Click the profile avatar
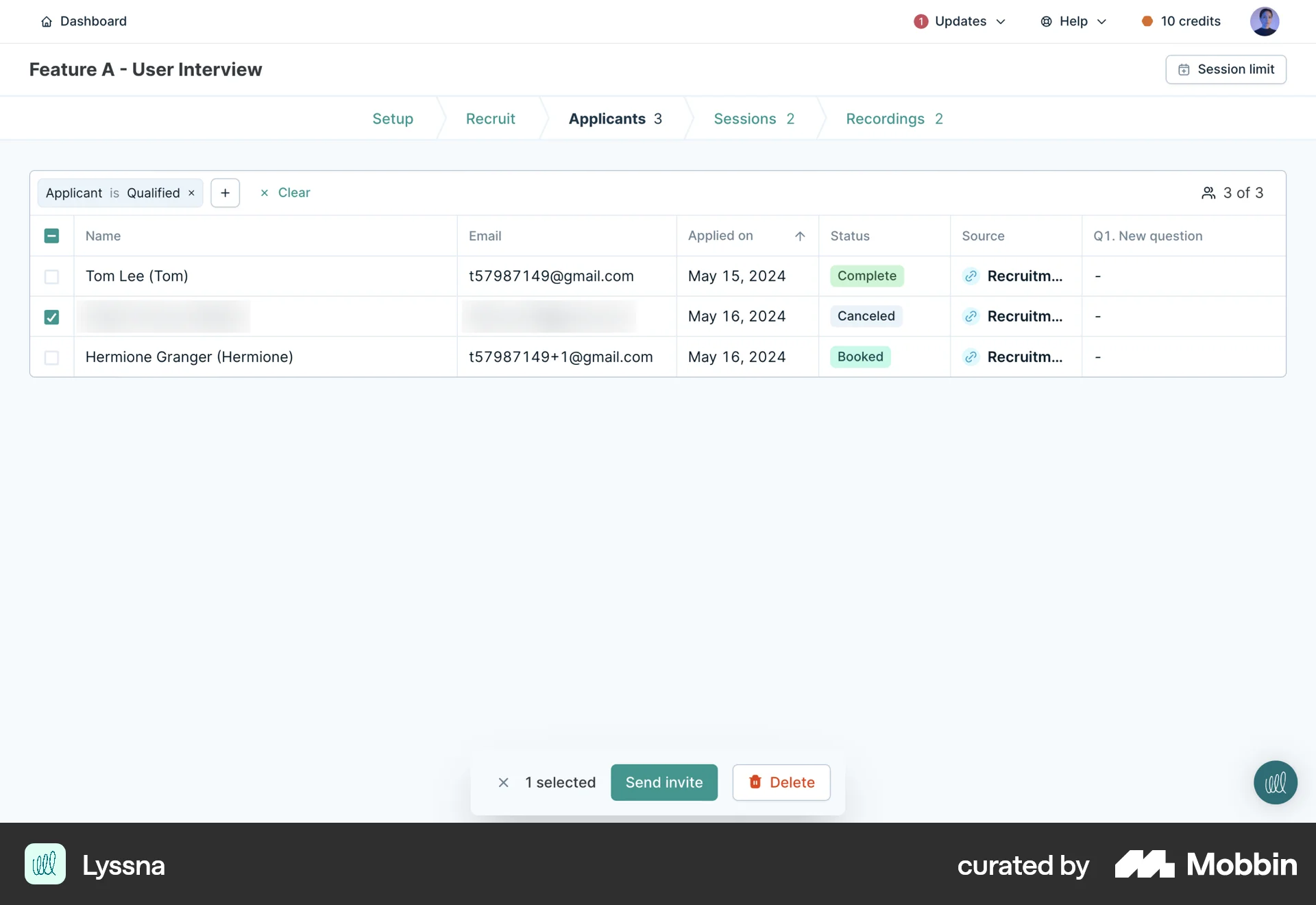 (1265, 21)
